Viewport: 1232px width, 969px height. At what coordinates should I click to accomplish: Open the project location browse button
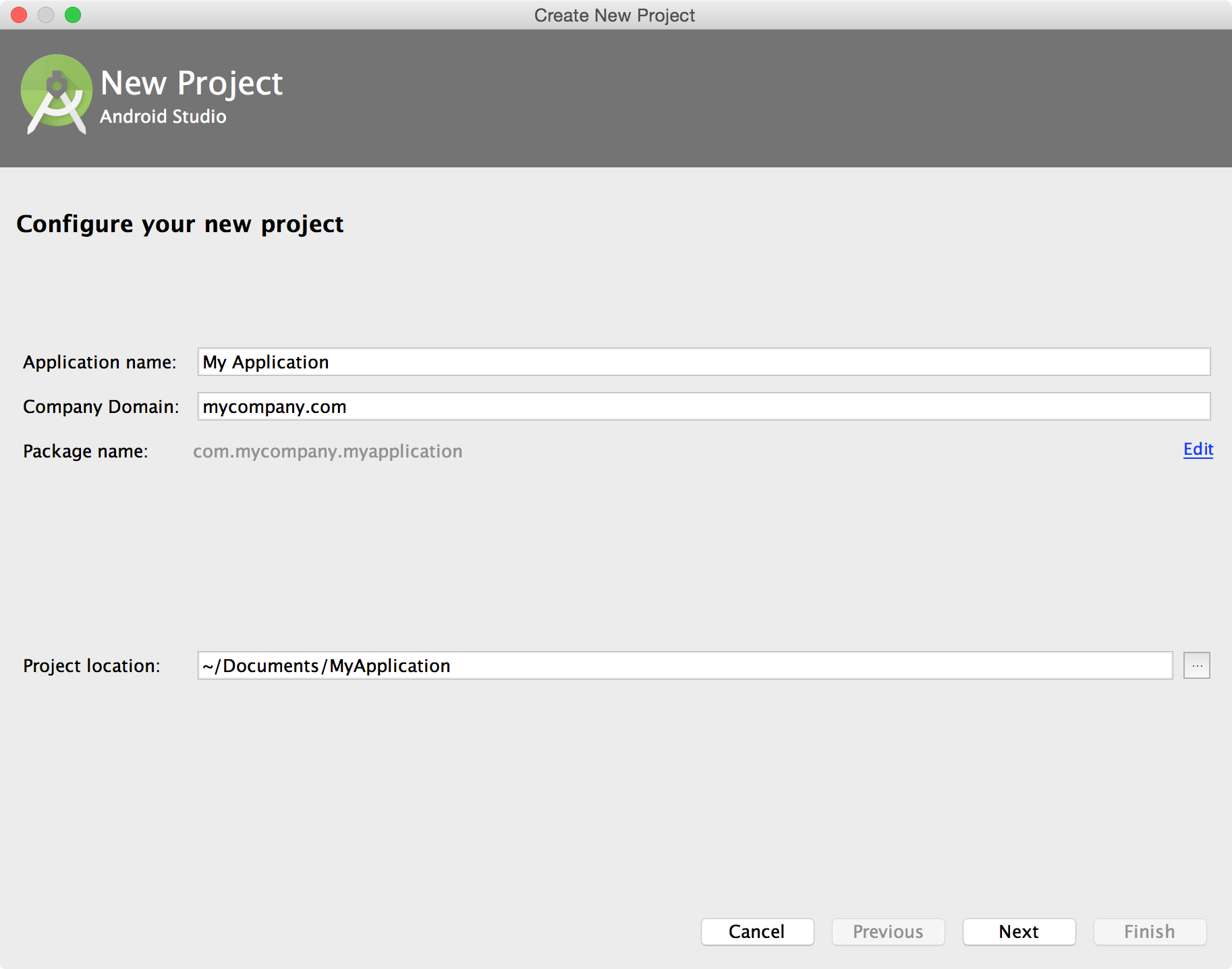point(1197,665)
